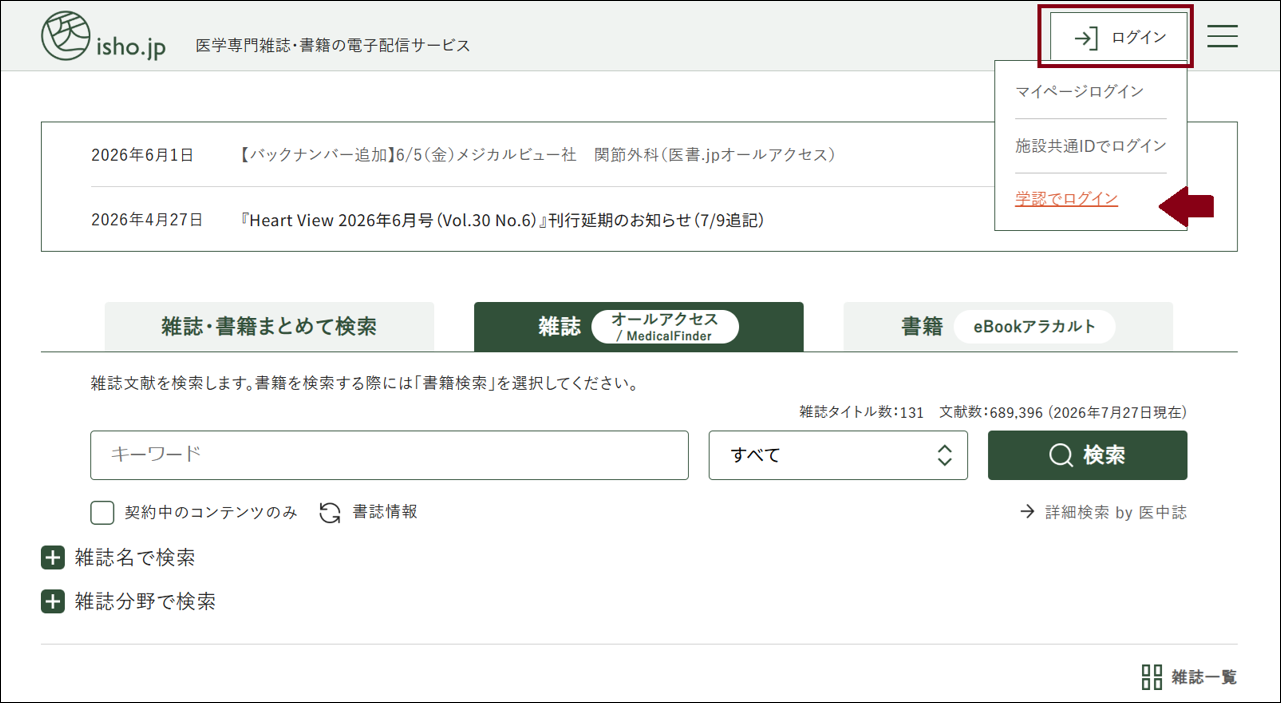
Task: Switch to 雑誌・書籍まとめて検索 tab
Action: (x=269, y=327)
